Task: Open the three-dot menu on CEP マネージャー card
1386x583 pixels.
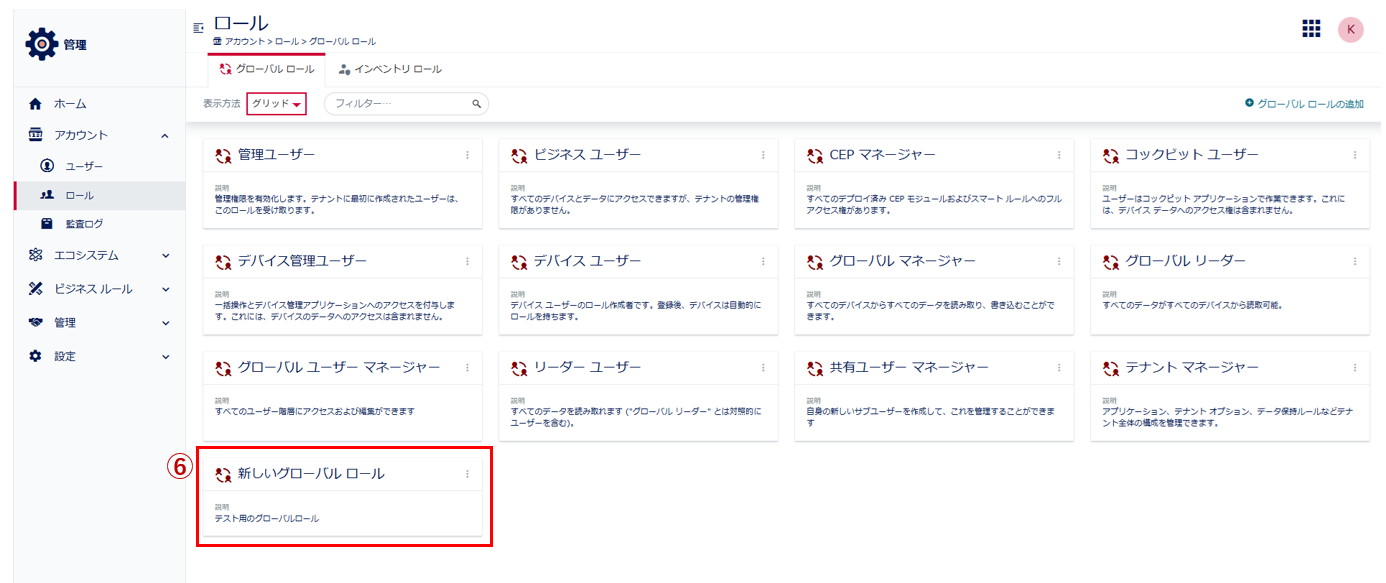Action: tap(1059, 155)
